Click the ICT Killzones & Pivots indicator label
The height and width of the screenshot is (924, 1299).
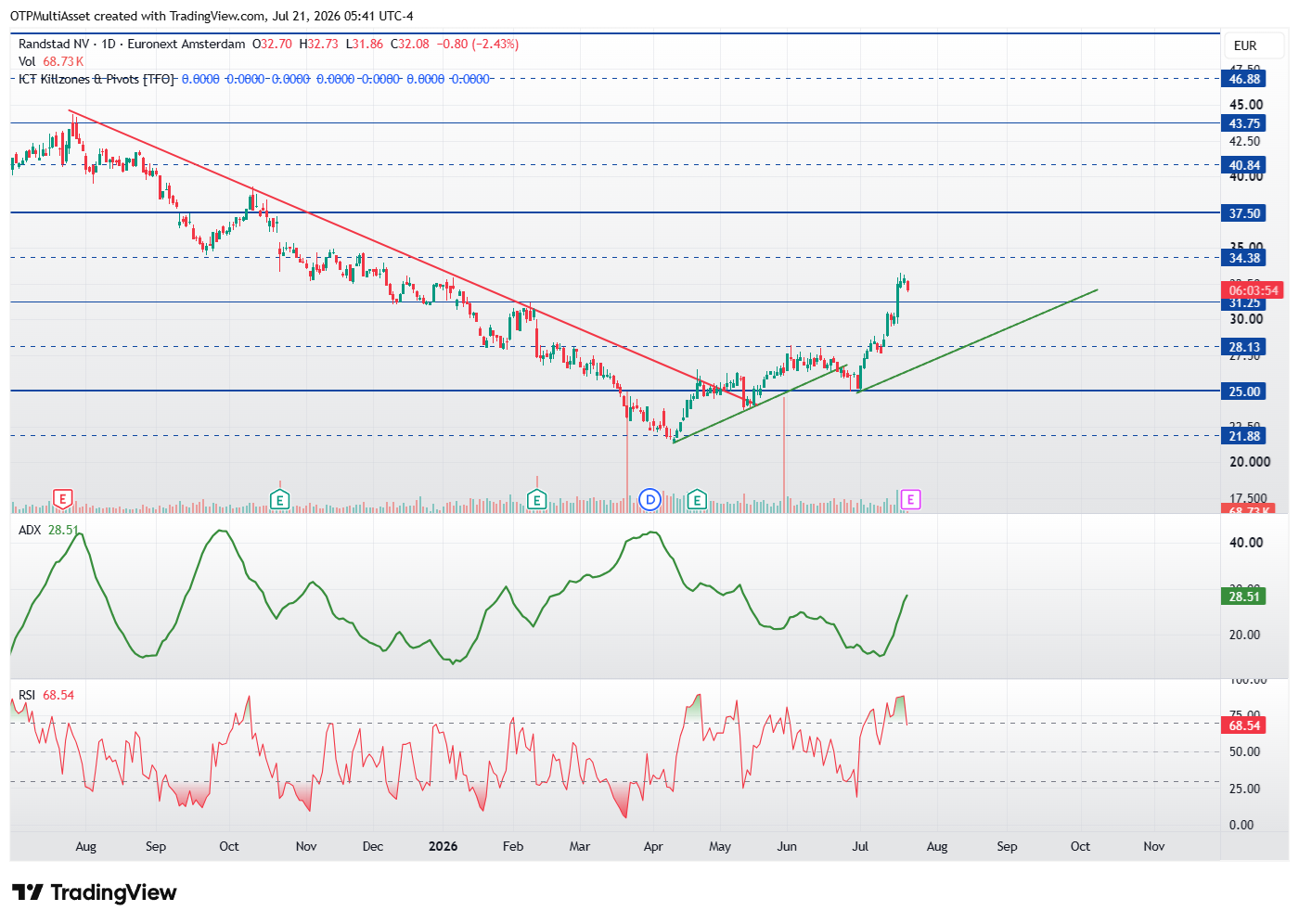tap(96, 79)
